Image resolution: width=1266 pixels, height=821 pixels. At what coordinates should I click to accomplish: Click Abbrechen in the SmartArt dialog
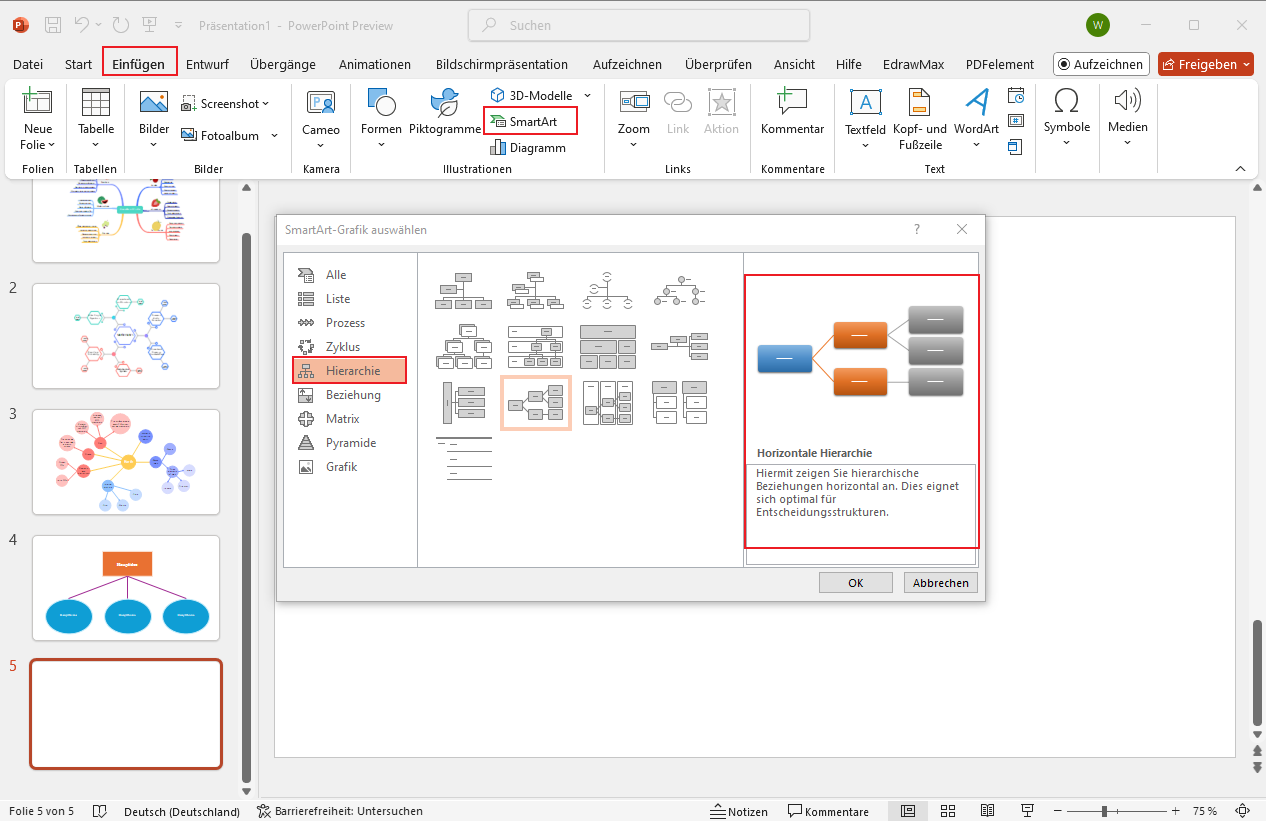click(x=941, y=583)
